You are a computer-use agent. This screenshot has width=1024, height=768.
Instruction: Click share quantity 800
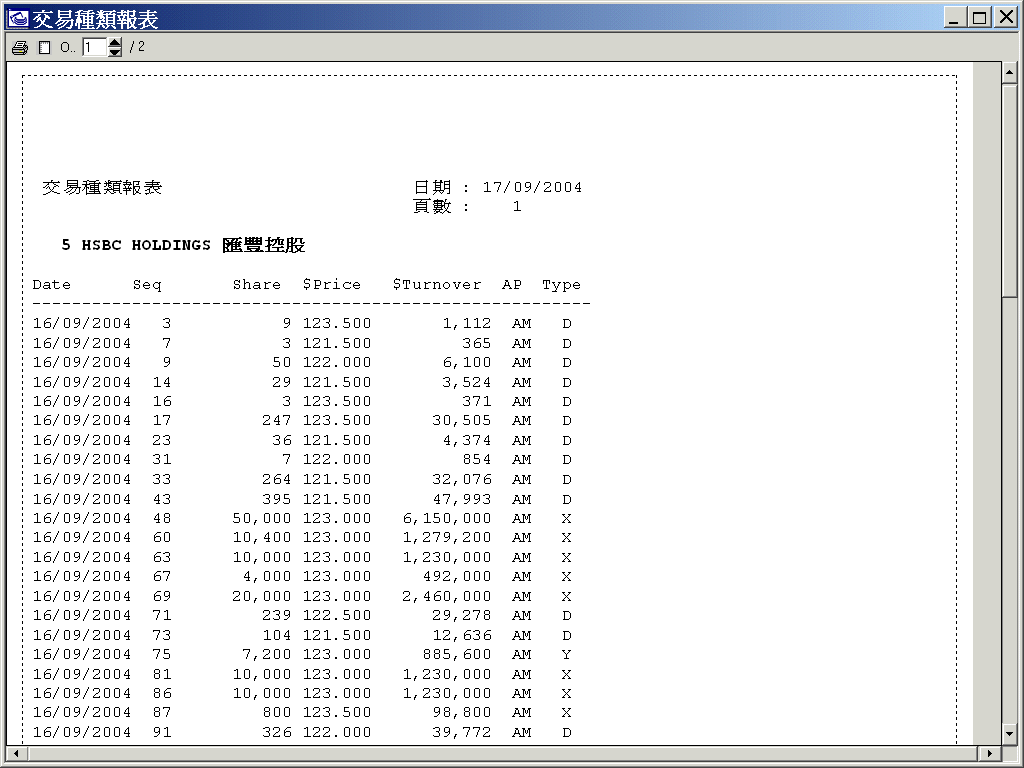click(277, 712)
